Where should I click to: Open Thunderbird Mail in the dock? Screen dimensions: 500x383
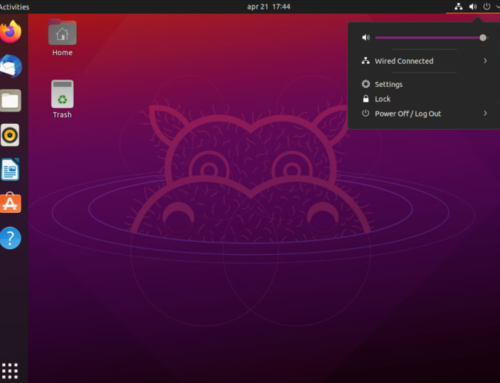coord(10,66)
